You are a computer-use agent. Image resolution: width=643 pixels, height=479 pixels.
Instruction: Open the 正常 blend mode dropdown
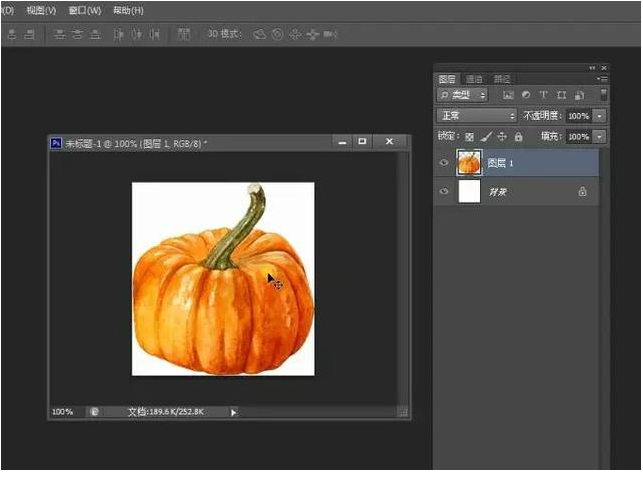pos(477,116)
